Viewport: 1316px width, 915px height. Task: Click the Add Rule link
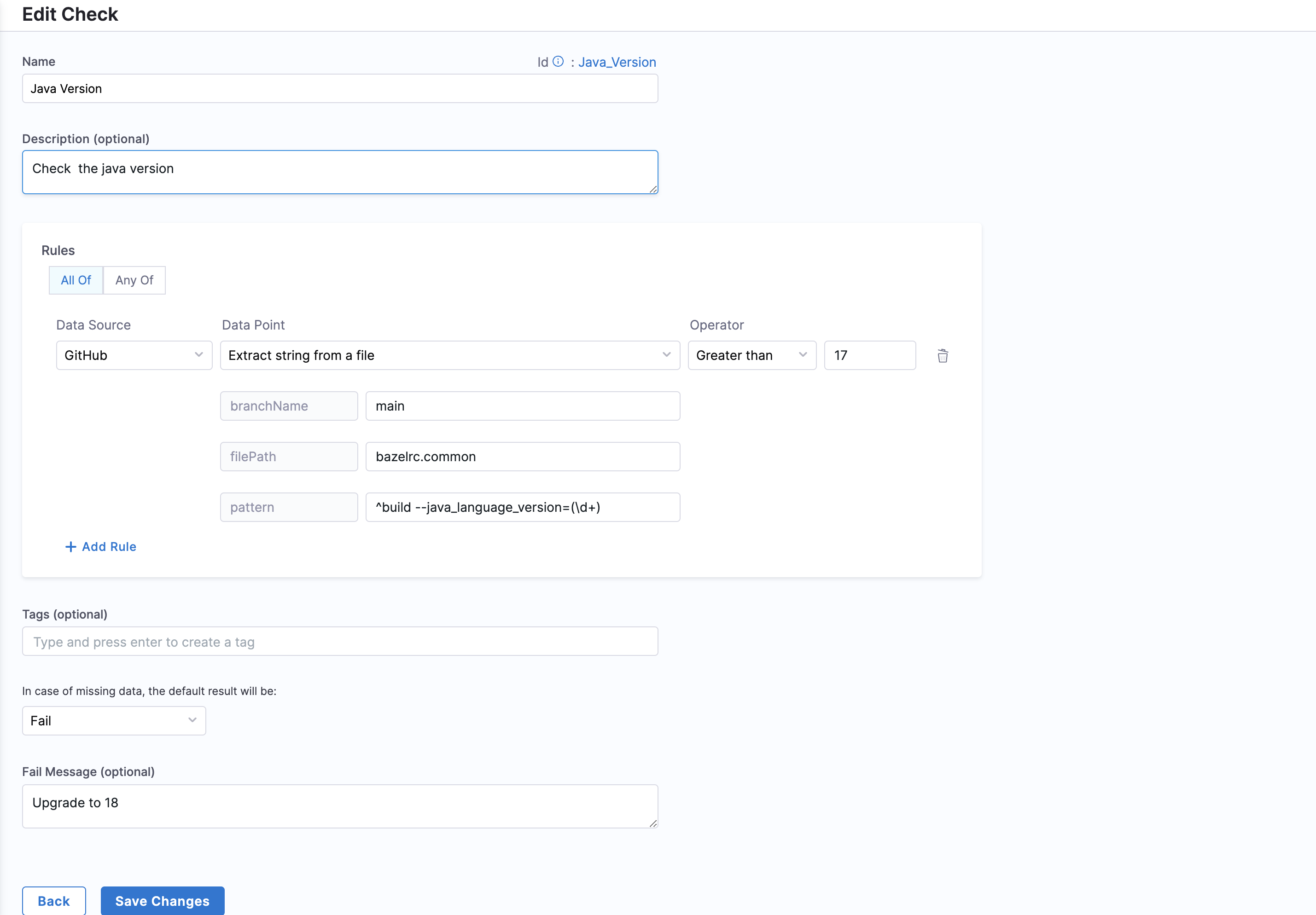109,547
